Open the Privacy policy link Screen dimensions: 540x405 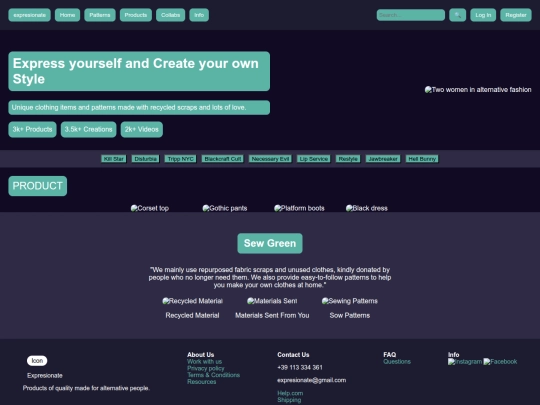206,368
